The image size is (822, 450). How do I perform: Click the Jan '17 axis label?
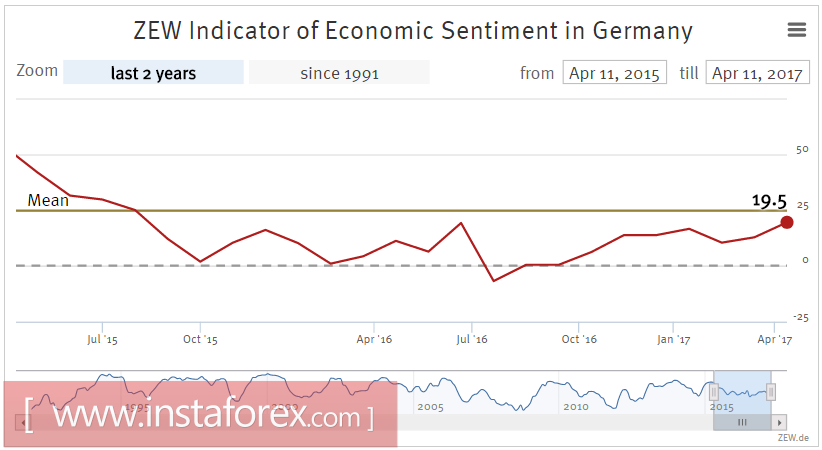coord(673,340)
